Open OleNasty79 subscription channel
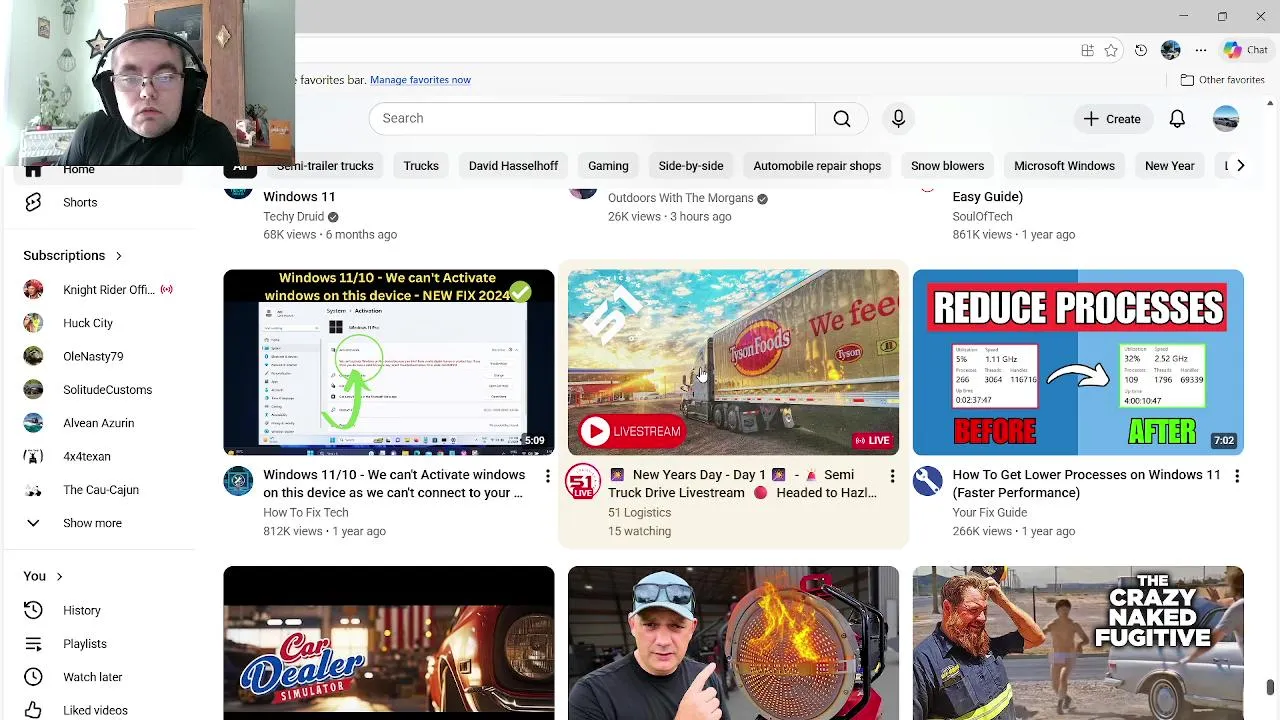 [x=100, y=356]
